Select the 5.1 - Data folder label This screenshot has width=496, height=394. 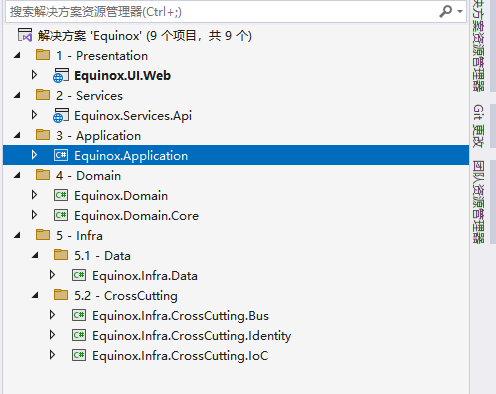102,256
